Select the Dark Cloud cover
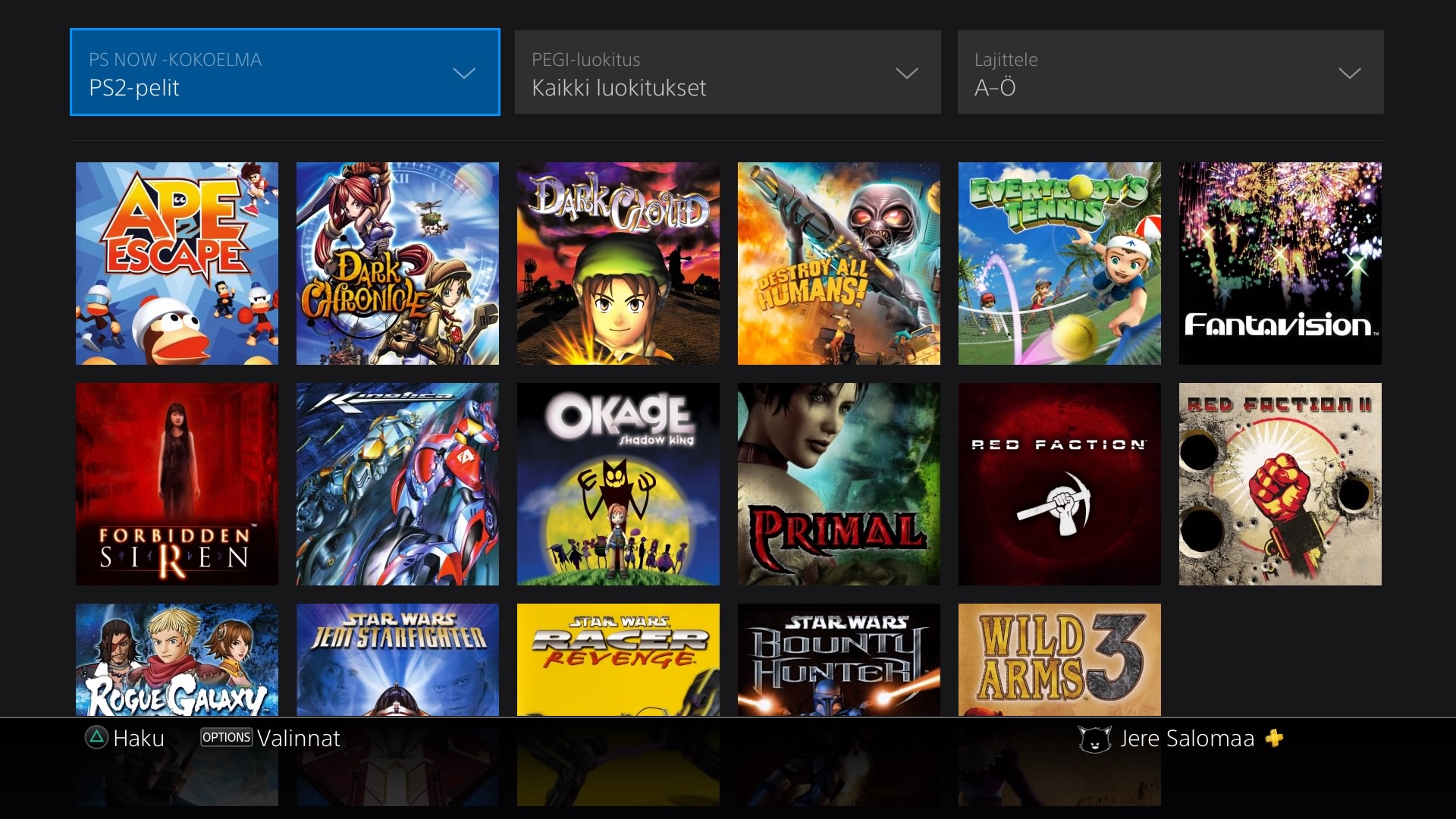This screenshot has width=1456, height=819. (x=618, y=262)
